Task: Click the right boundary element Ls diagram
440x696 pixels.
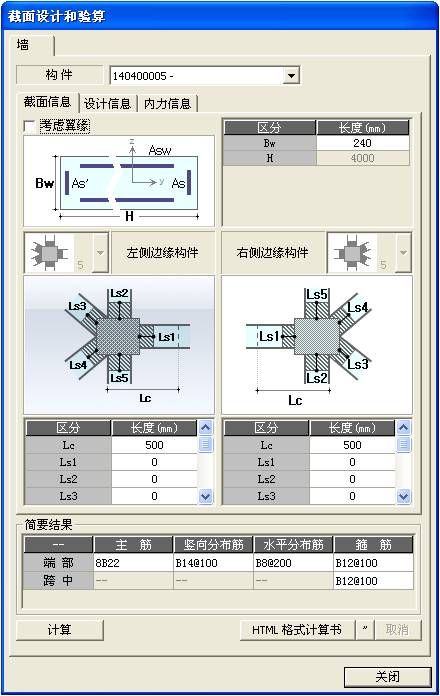Action: coord(317,344)
